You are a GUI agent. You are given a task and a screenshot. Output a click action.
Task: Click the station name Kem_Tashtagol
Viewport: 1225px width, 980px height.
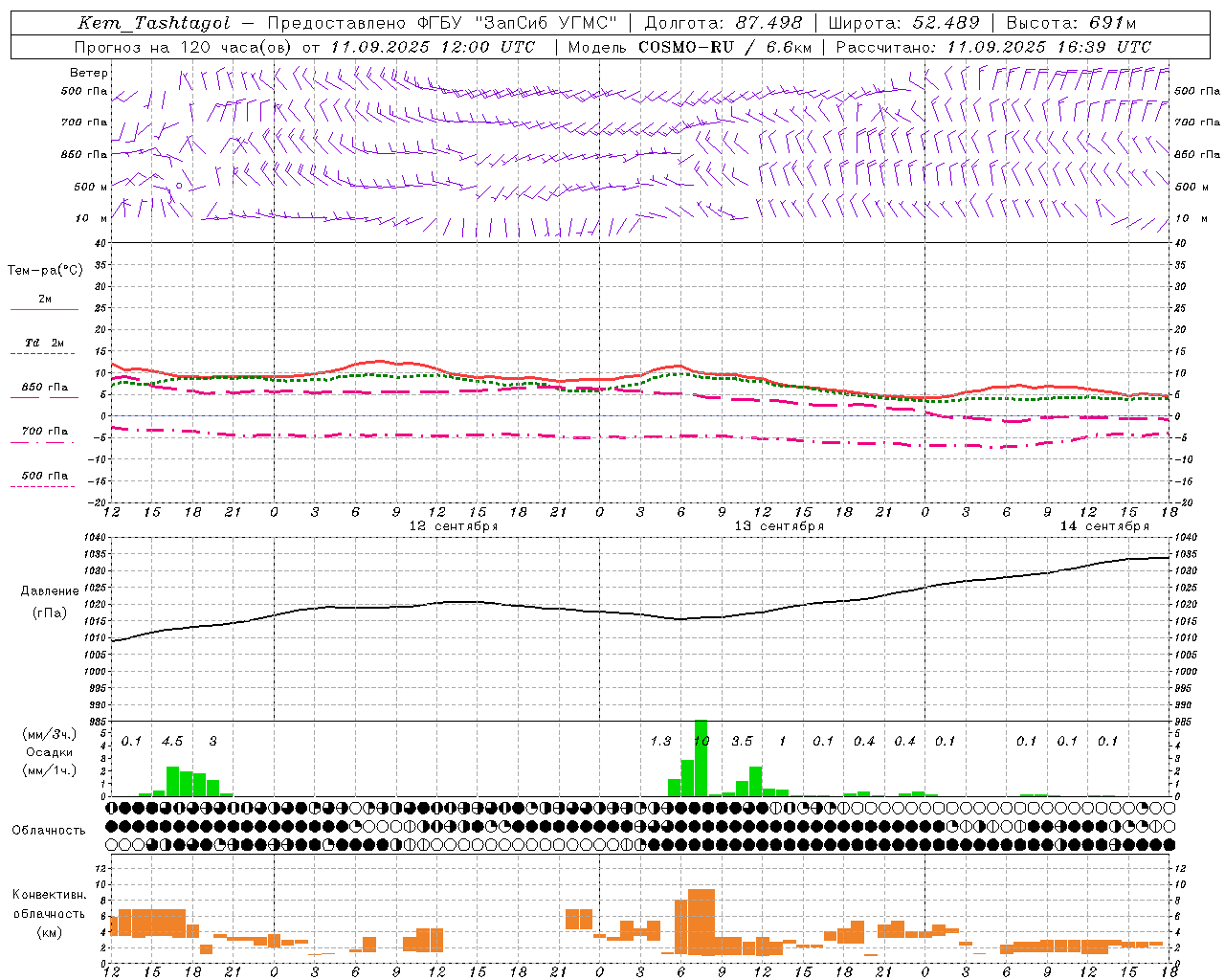(154, 23)
